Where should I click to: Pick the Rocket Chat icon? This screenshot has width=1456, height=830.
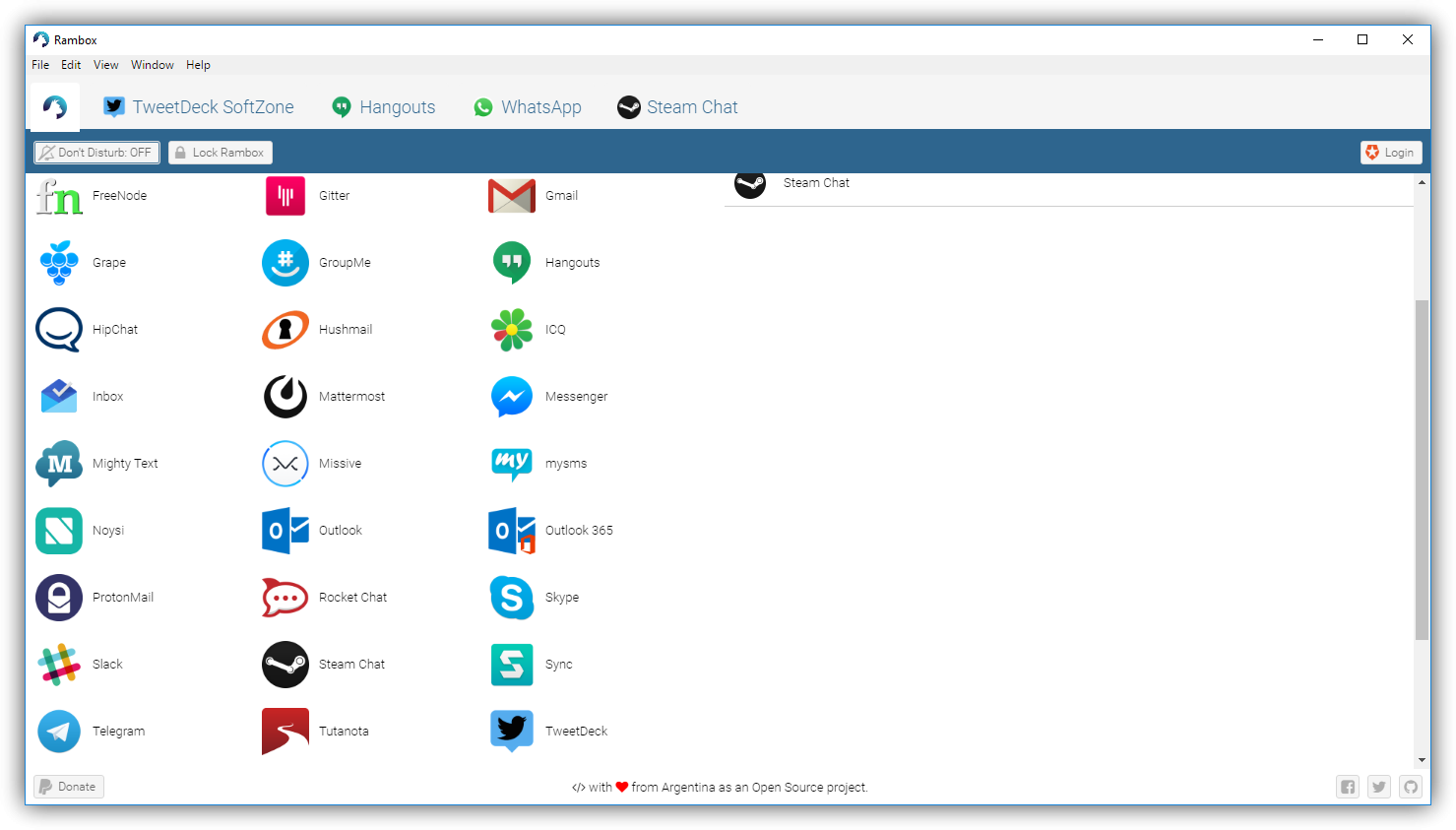pos(285,598)
